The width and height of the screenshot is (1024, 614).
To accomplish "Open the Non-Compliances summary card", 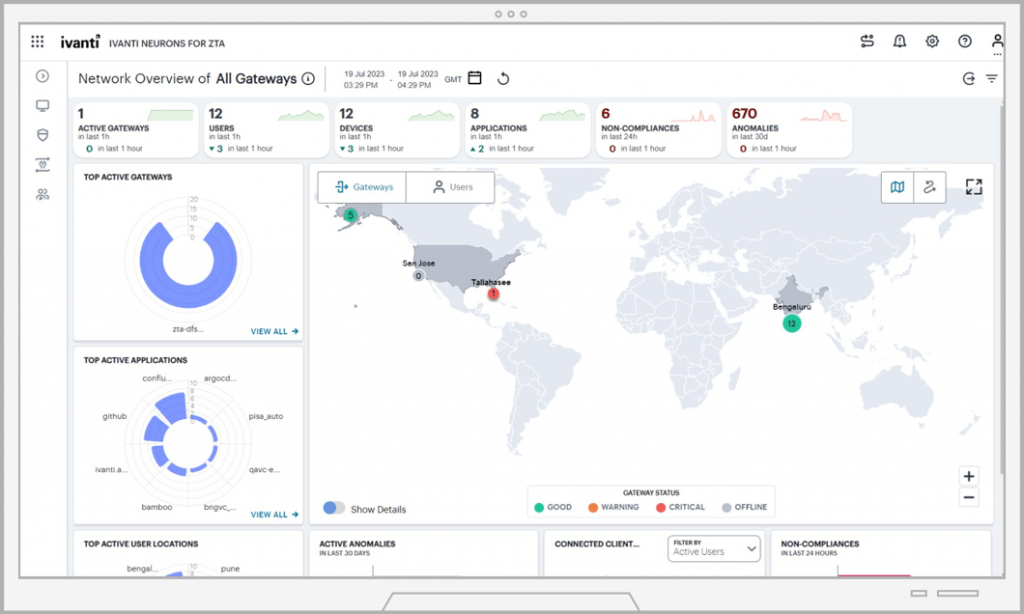I will point(658,130).
